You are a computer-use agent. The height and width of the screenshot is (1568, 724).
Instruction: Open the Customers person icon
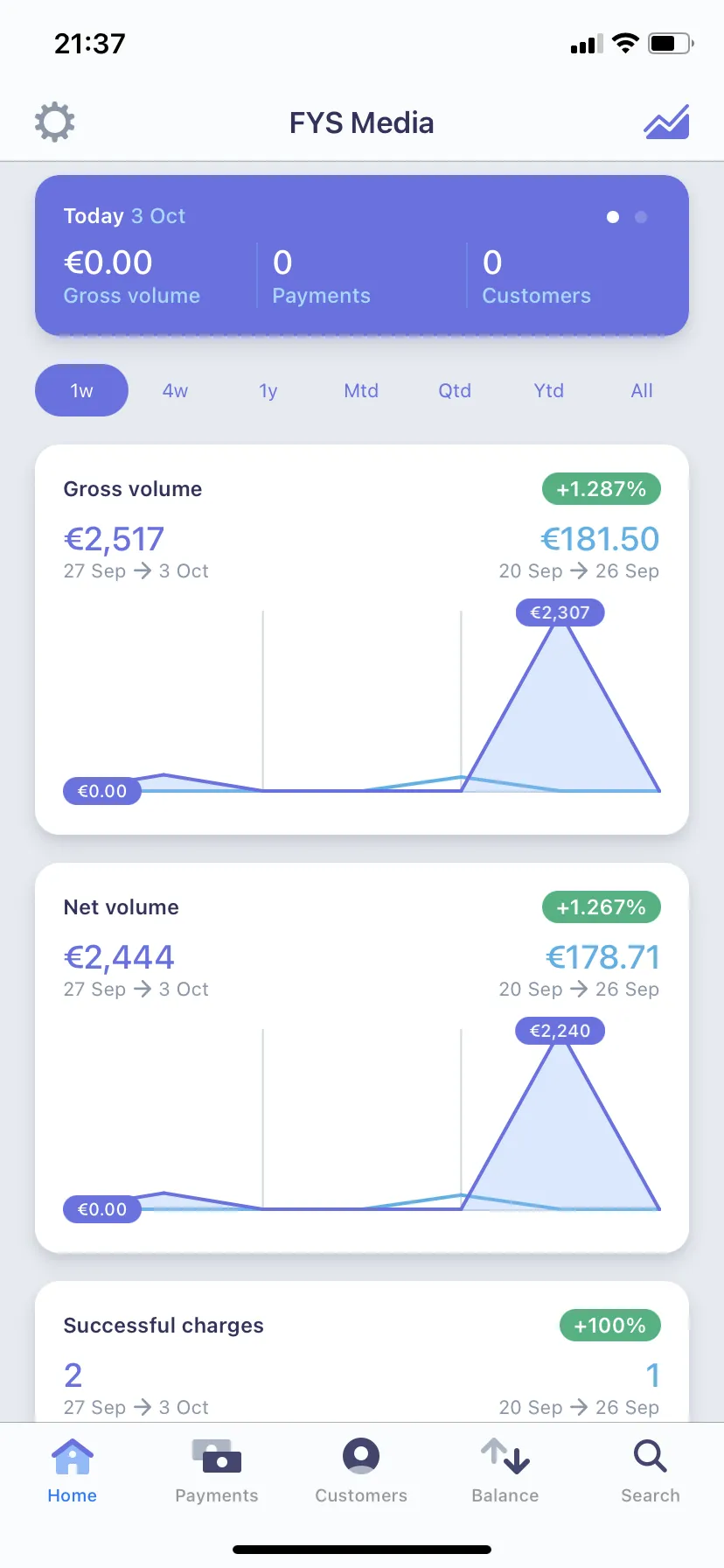coord(361,1457)
